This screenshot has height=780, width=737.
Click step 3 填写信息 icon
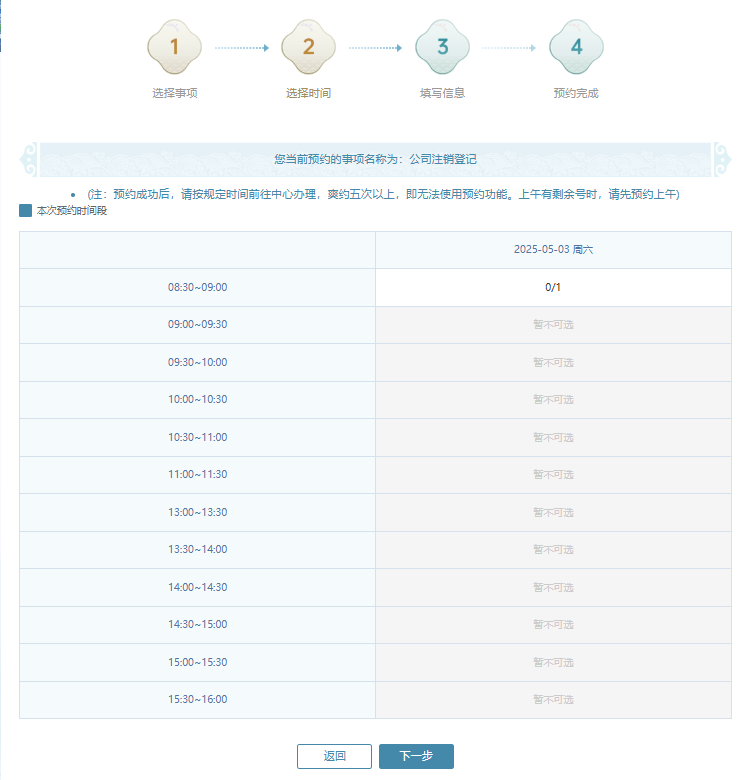click(442, 47)
